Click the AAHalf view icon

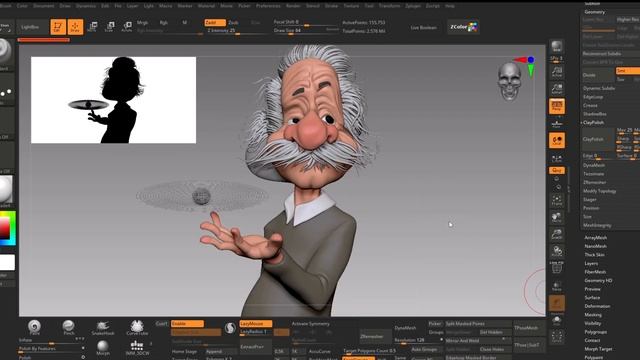pos(557,89)
